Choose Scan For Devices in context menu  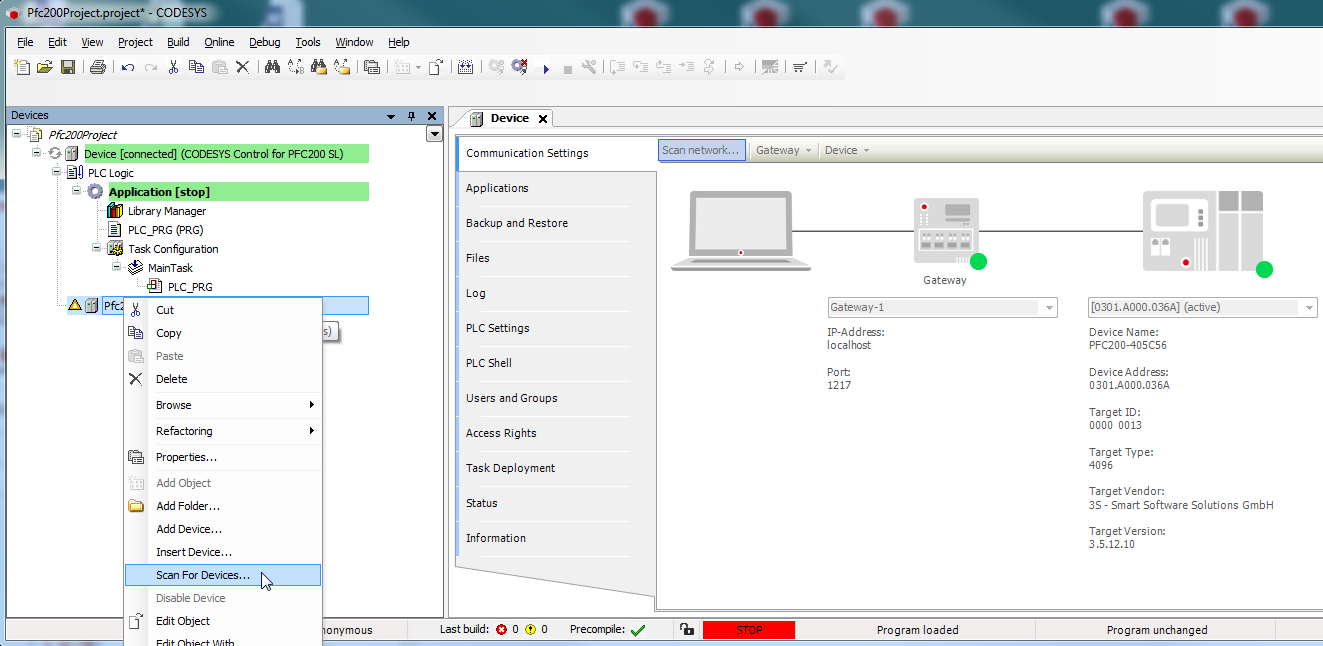click(202, 575)
